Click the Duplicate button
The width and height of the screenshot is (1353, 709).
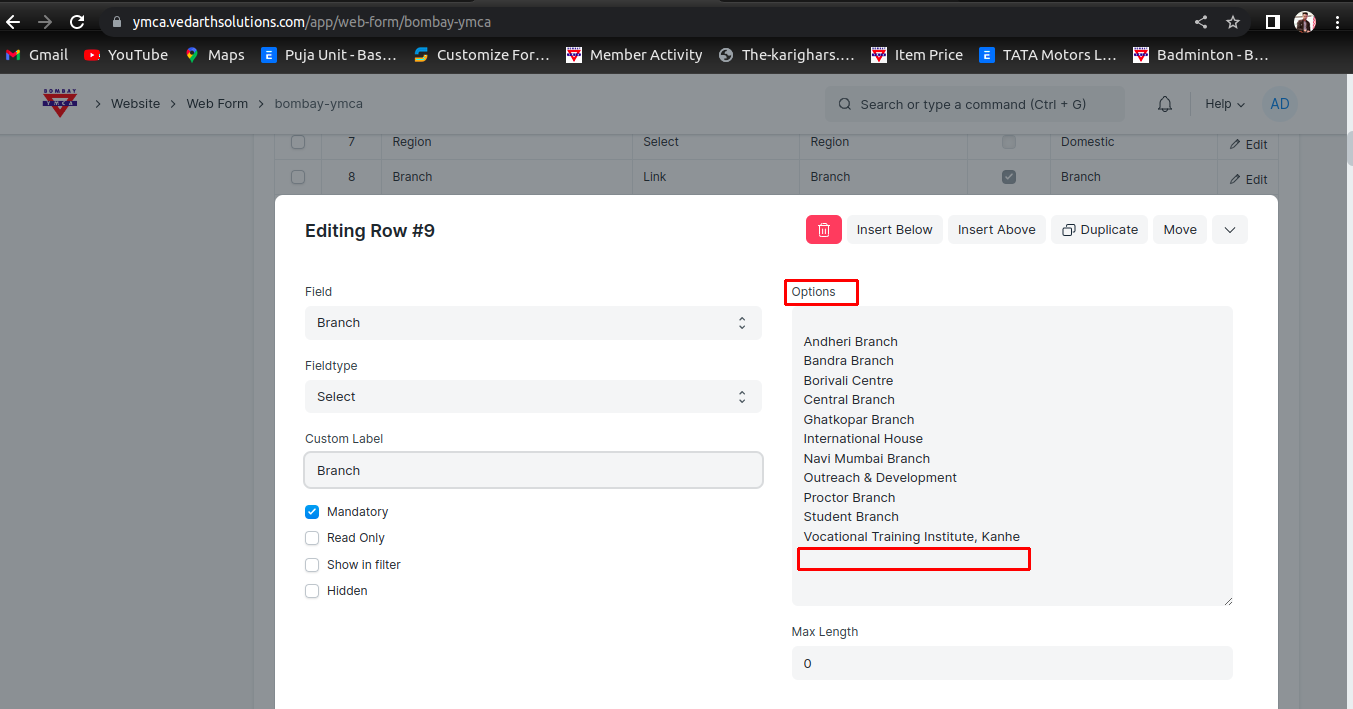point(1099,230)
